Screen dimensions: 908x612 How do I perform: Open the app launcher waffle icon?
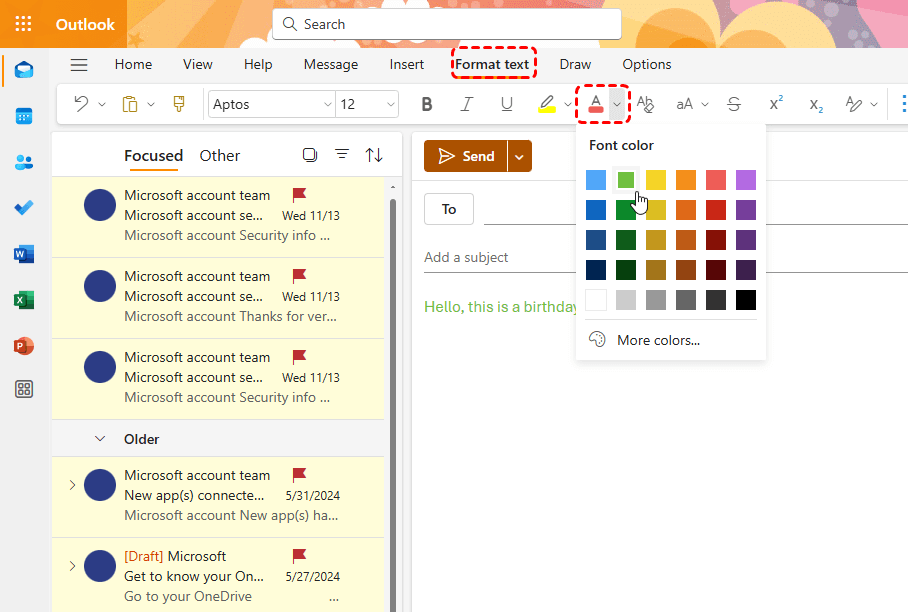tap(23, 24)
